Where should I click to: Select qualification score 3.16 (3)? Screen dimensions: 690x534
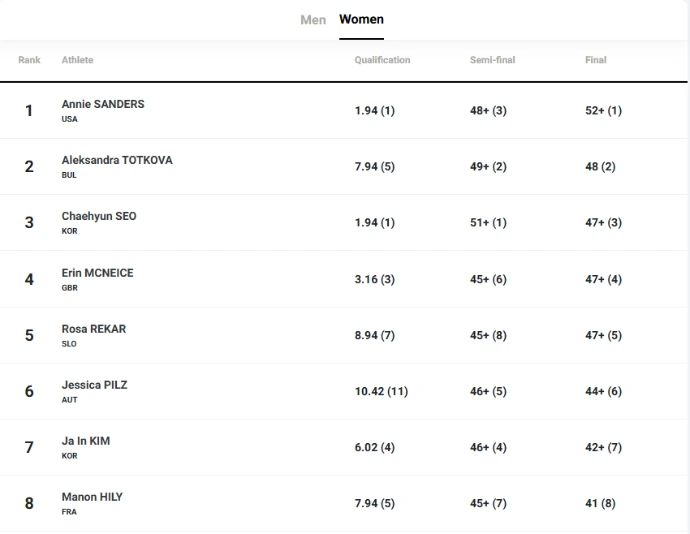[374, 279]
